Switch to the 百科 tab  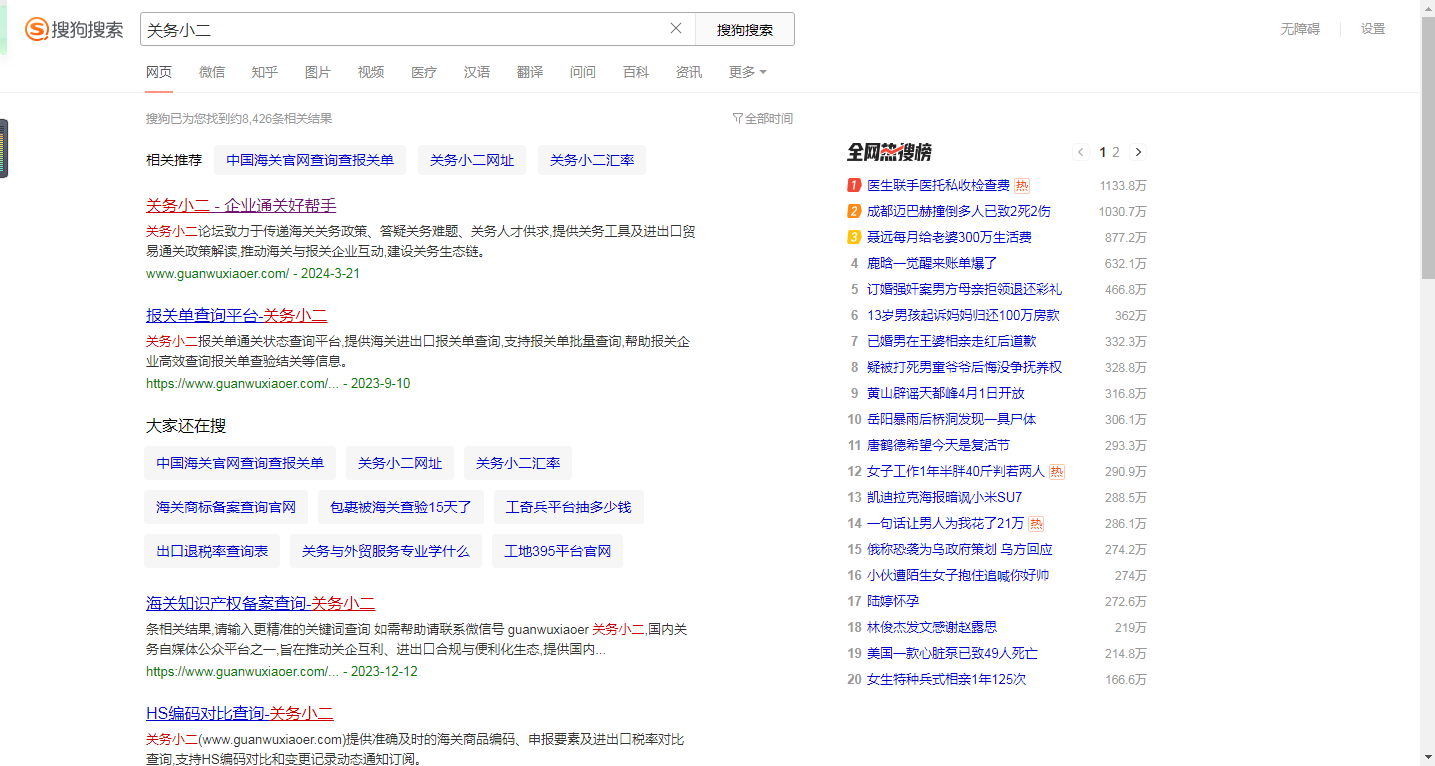(x=636, y=72)
